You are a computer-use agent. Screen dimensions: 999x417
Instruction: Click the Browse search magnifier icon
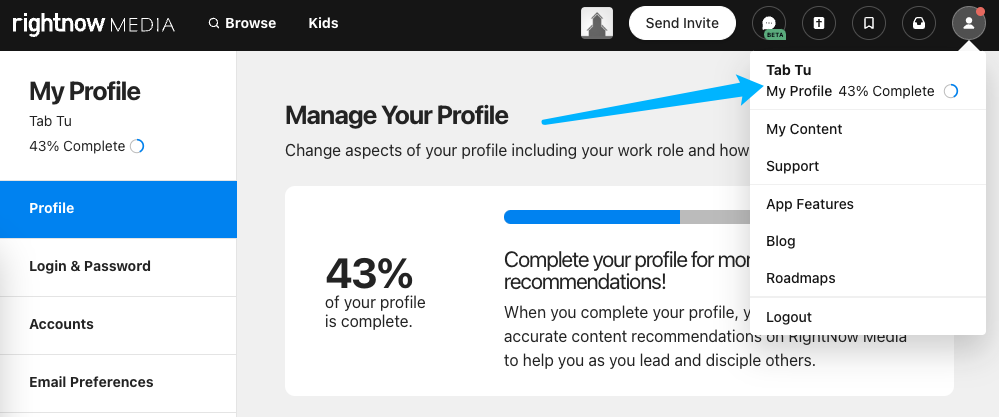point(214,24)
